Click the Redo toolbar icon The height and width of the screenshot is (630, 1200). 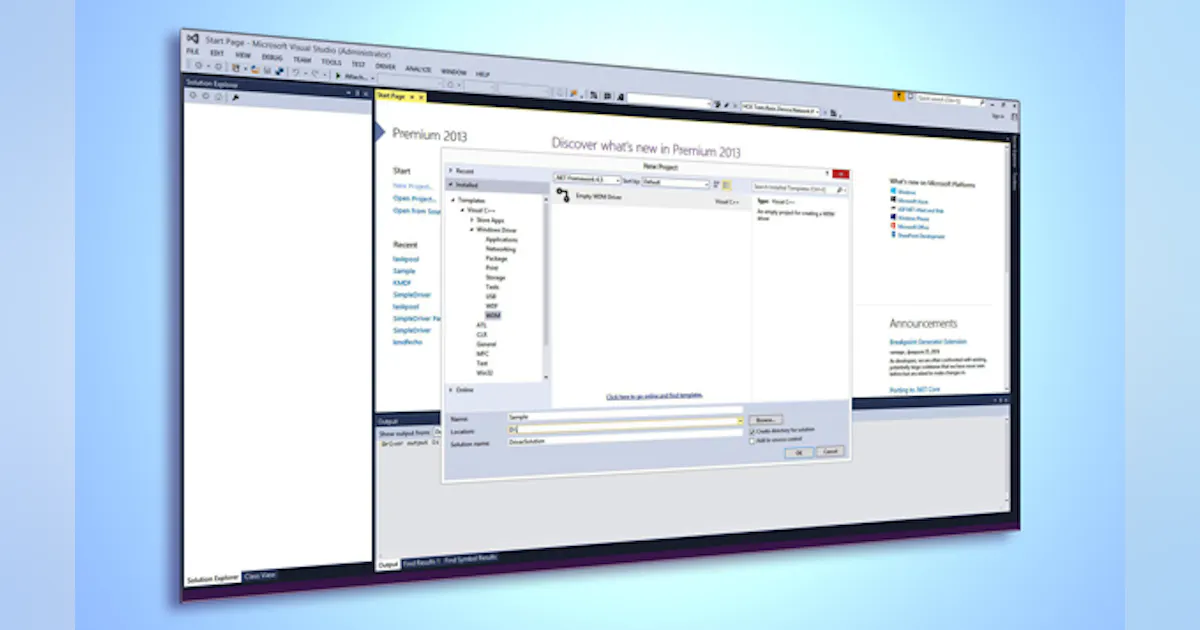(x=315, y=74)
